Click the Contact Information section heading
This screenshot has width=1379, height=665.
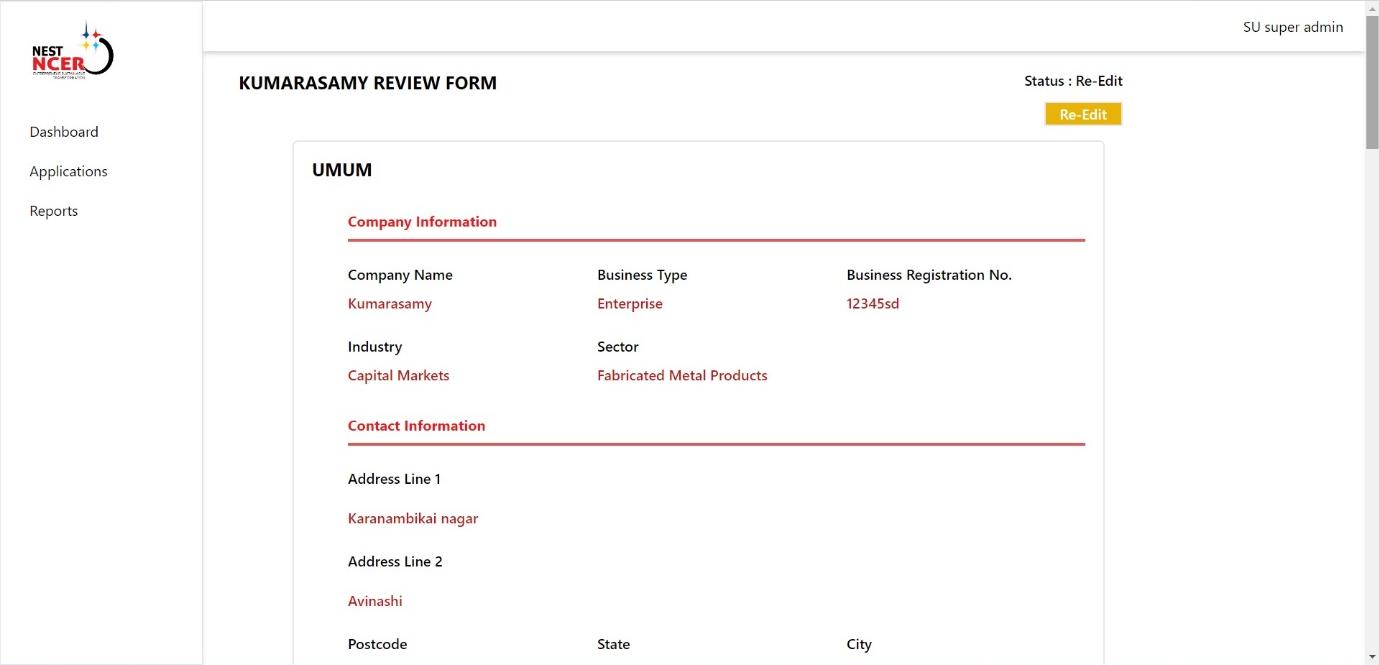416,426
